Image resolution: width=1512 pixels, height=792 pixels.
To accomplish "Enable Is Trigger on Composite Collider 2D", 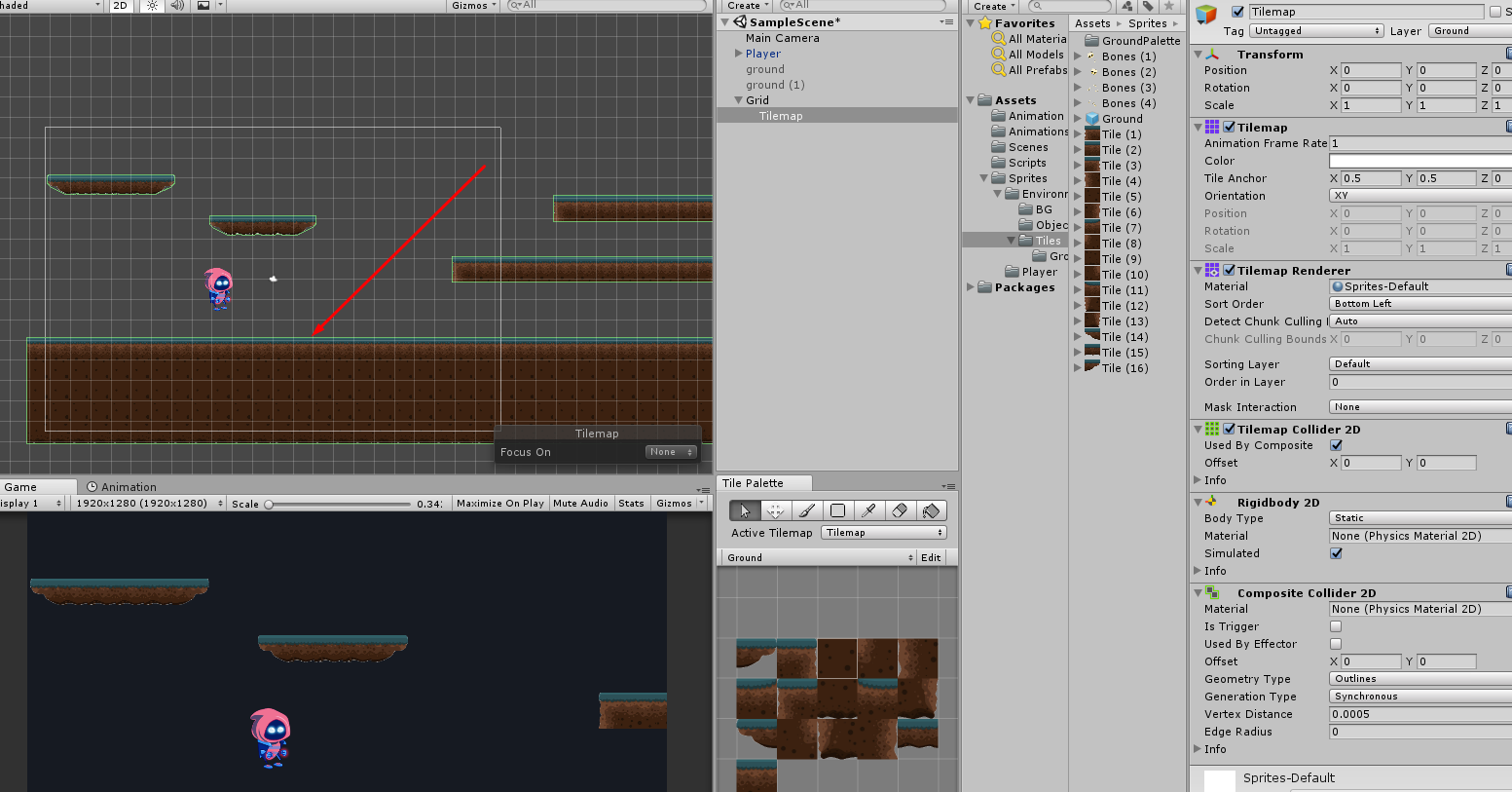I will point(1336,626).
